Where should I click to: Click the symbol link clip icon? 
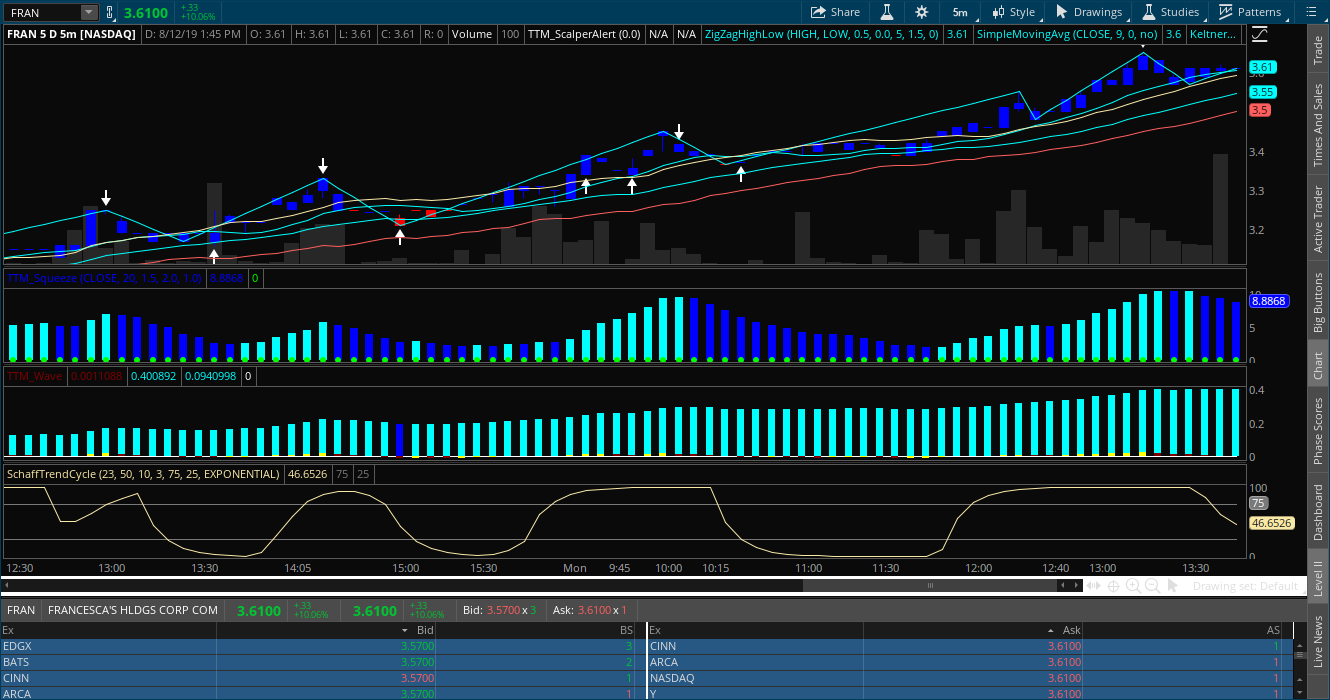tap(109, 12)
